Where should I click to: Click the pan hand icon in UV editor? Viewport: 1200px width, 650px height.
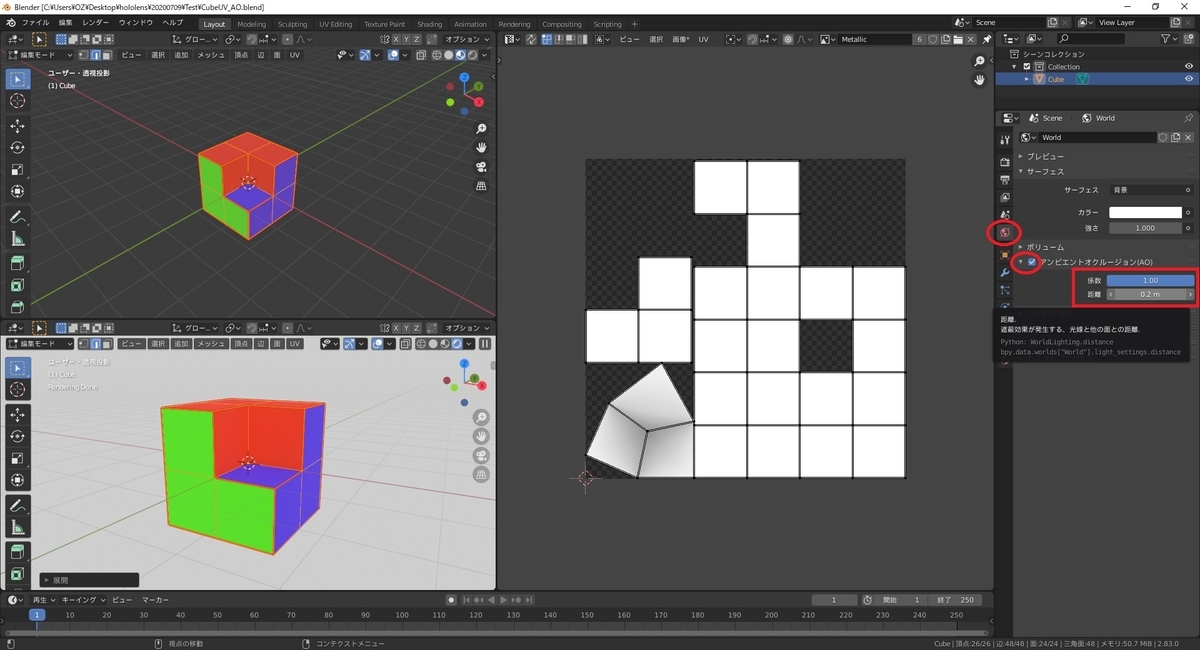tap(980, 80)
